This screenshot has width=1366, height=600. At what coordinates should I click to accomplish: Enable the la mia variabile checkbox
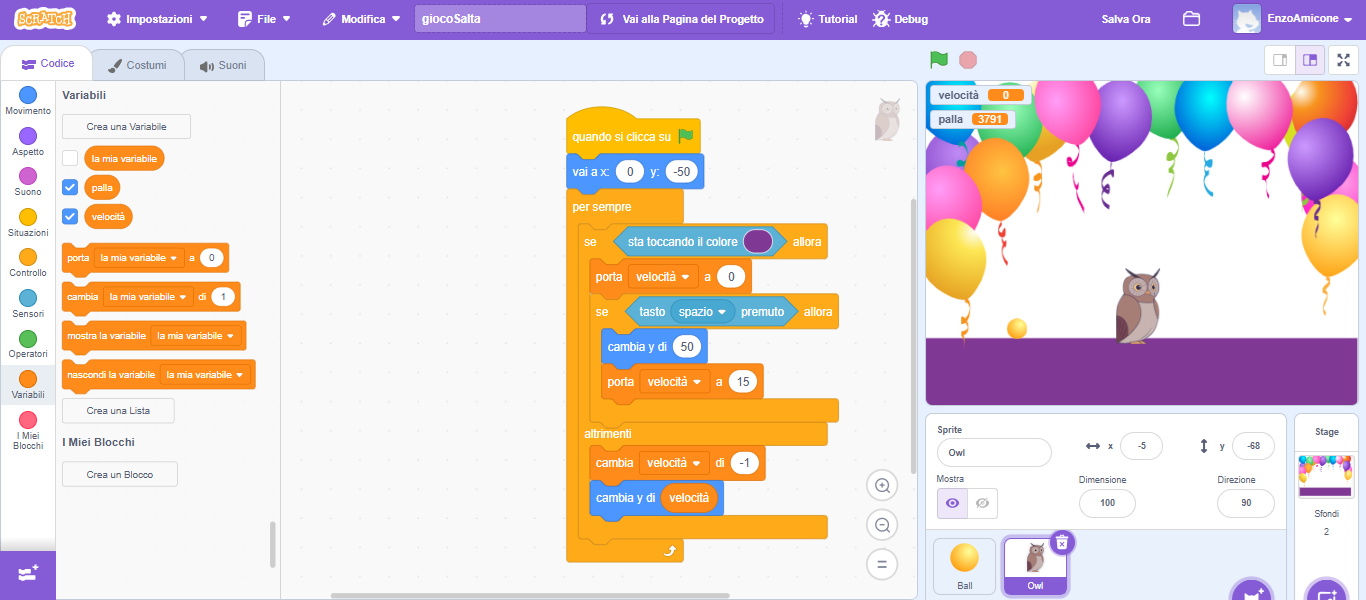[70, 158]
